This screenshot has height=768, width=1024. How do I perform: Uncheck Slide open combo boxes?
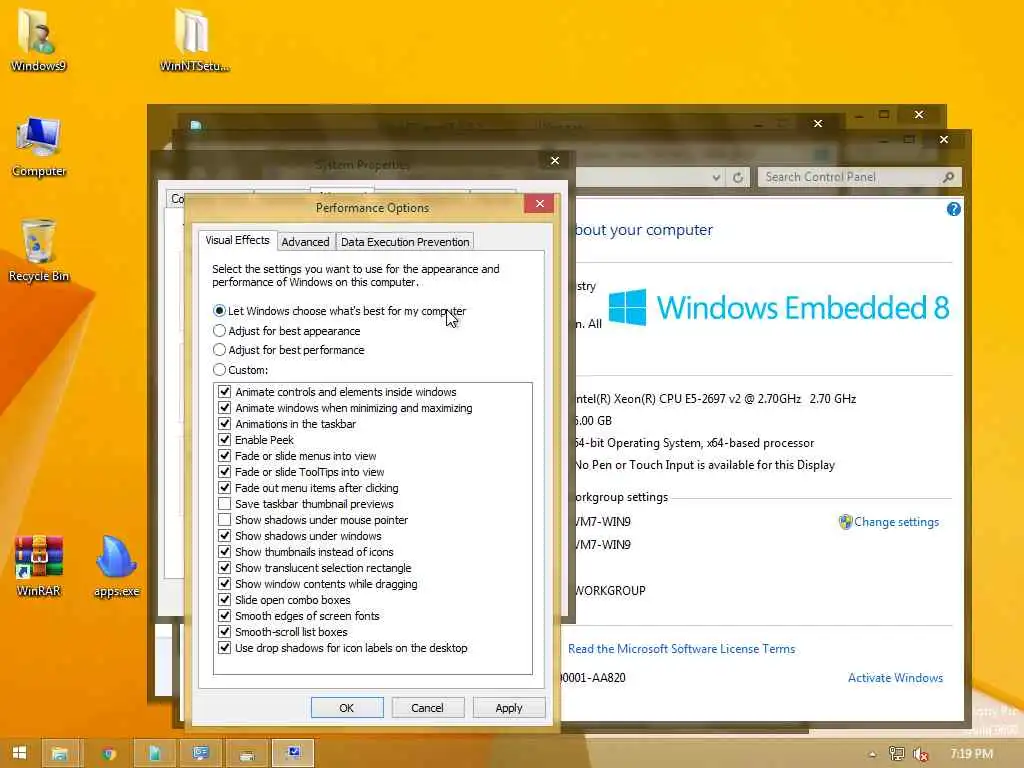pos(225,600)
